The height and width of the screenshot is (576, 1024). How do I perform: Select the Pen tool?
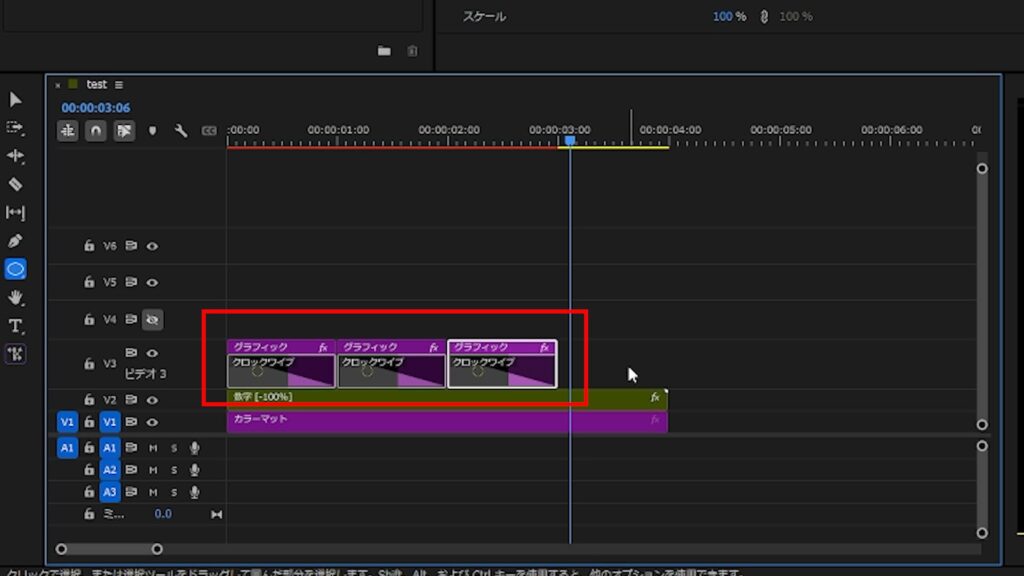click(x=15, y=241)
